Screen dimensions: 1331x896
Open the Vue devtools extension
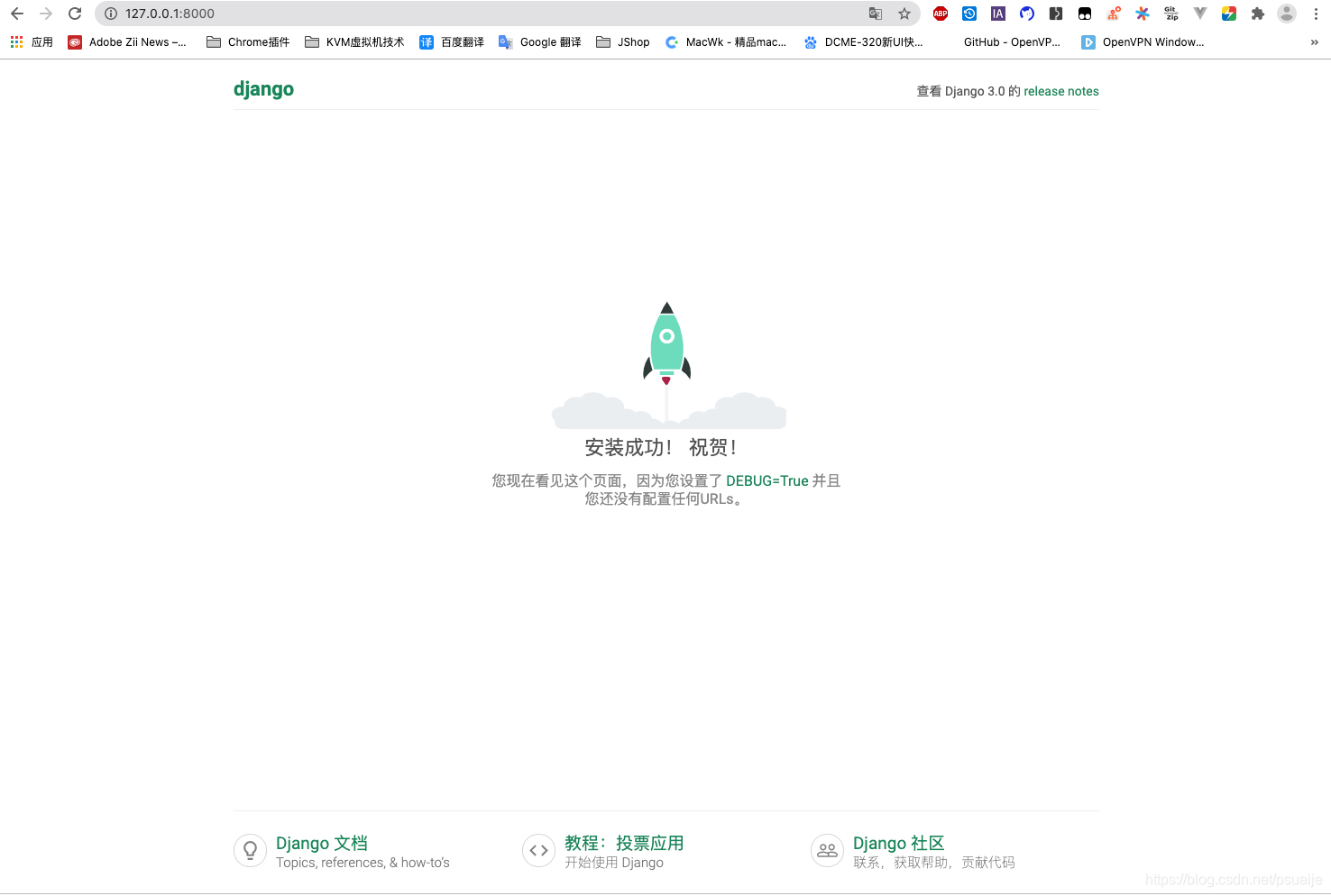(x=1200, y=14)
